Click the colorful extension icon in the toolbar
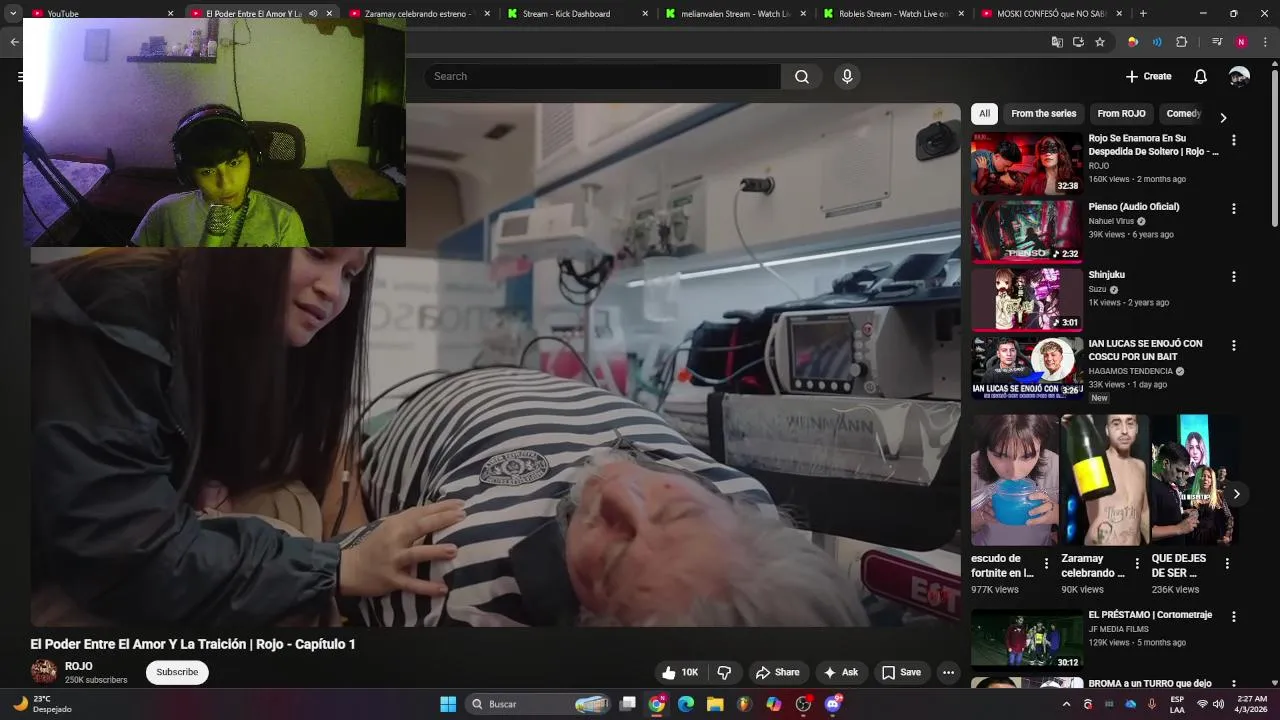 [1133, 42]
